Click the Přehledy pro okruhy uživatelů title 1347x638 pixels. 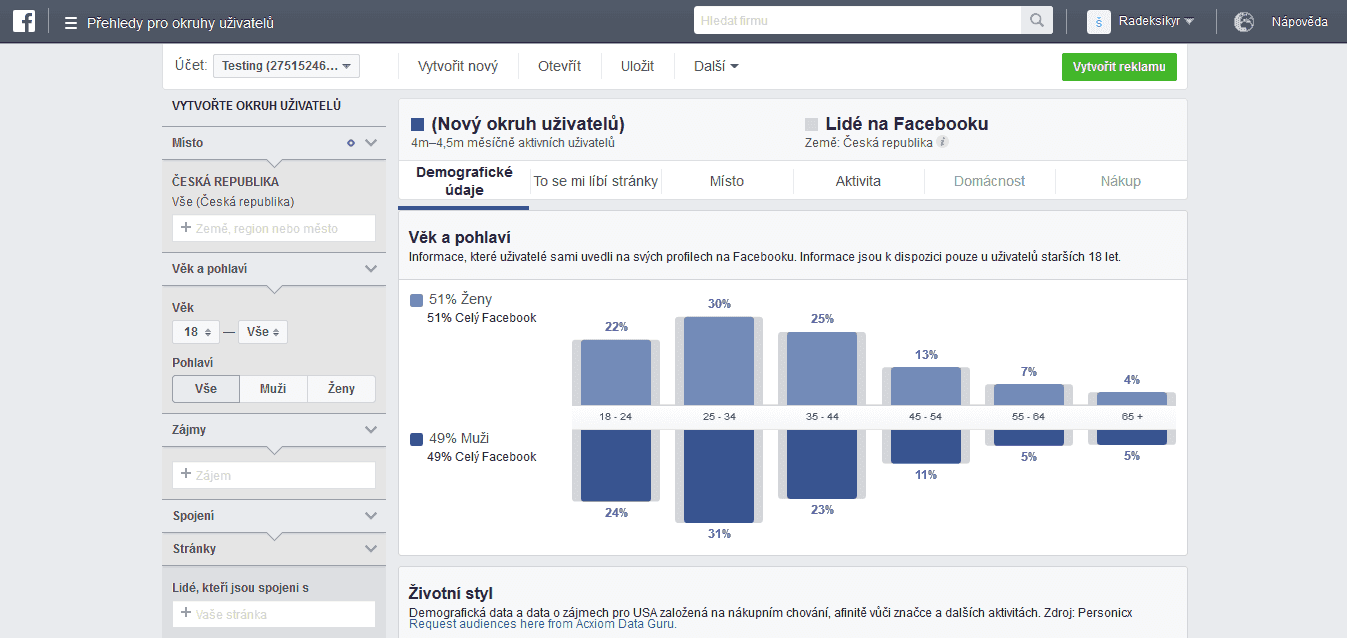tap(180, 23)
